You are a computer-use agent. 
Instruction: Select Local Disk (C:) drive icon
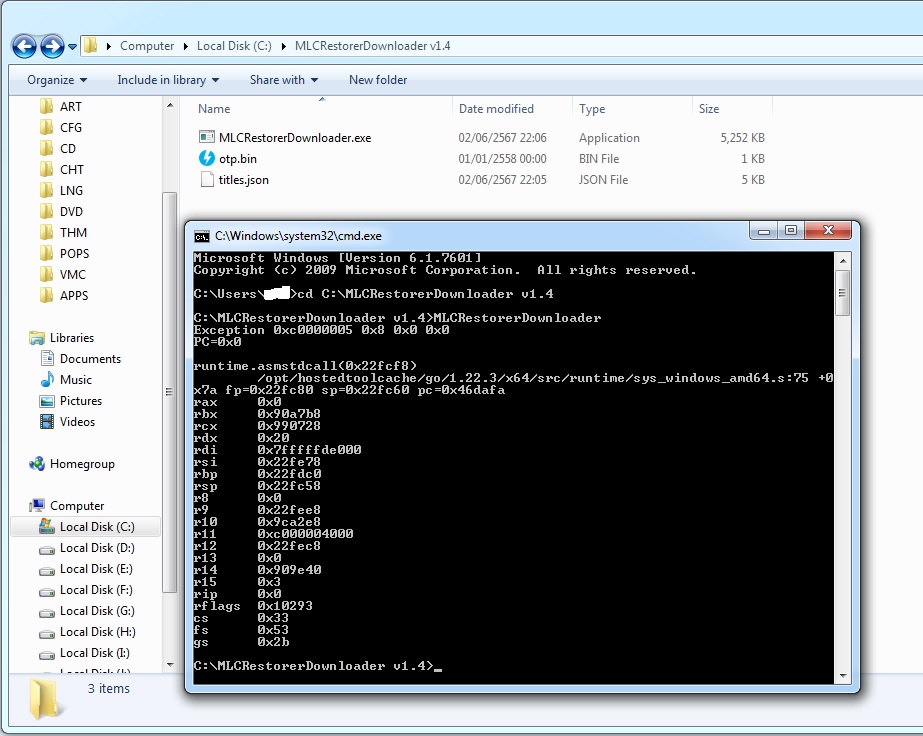[x=47, y=526]
